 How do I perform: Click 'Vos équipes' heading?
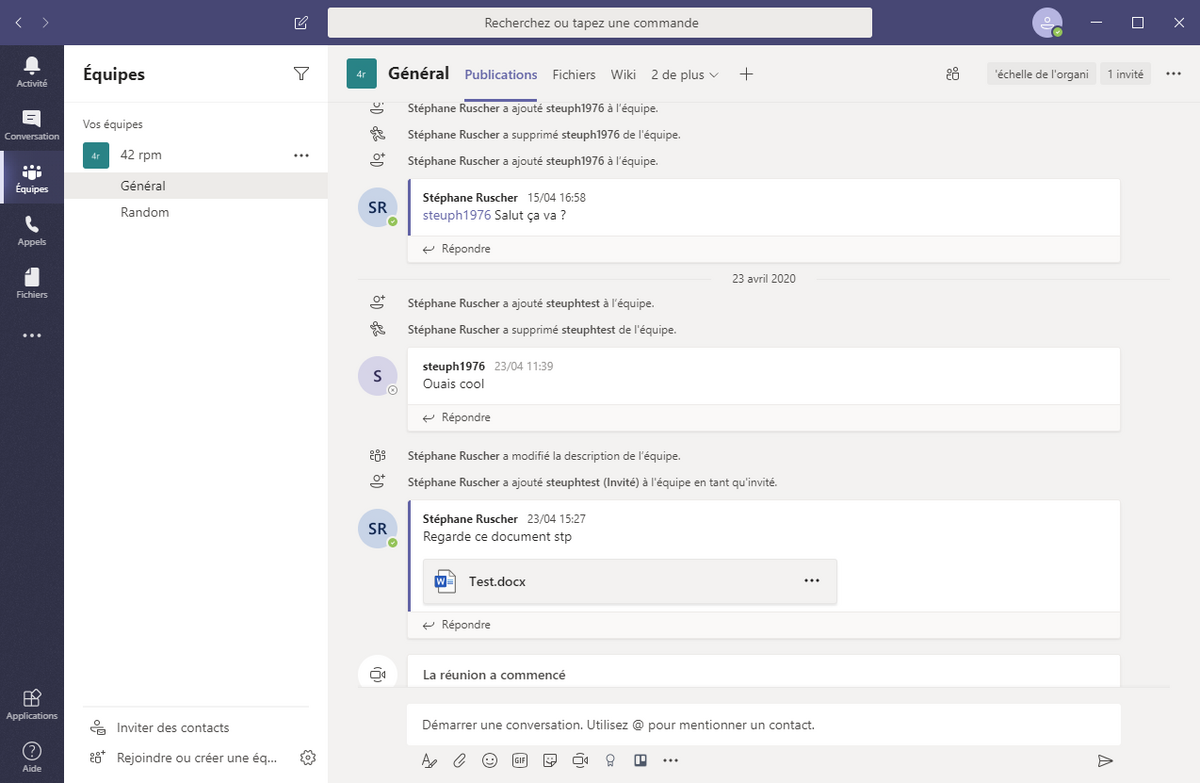coord(113,125)
